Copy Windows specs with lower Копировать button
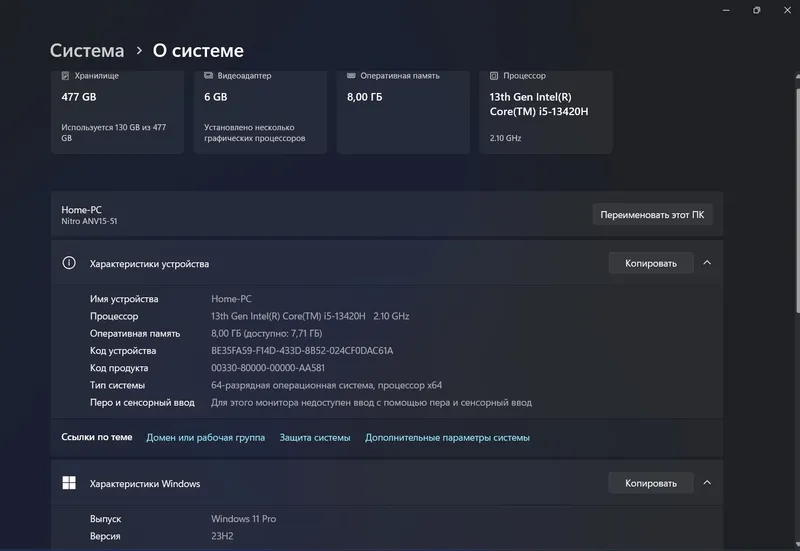 coord(651,483)
